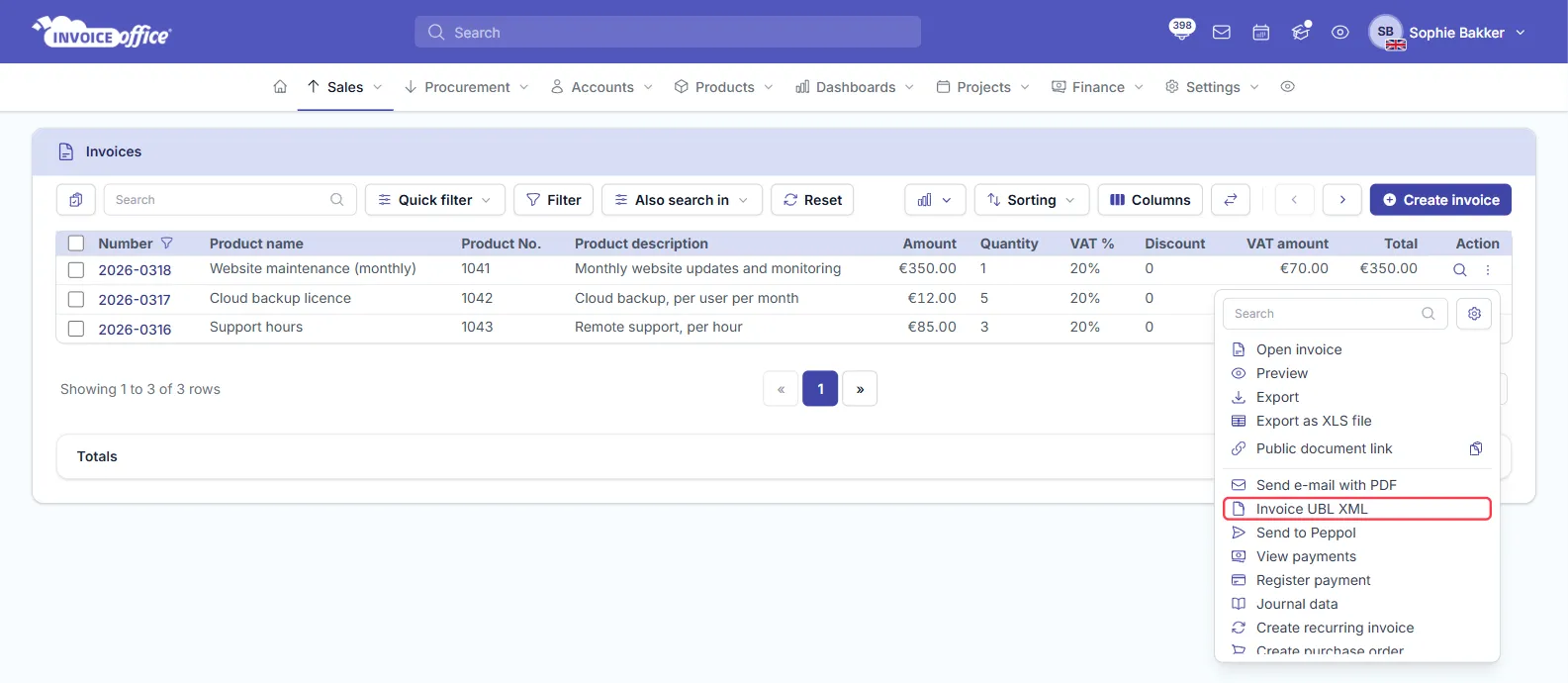Viewport: 1568px width, 683px height.
Task: Focus the Search field in the action popup
Action: [x=1336, y=314]
